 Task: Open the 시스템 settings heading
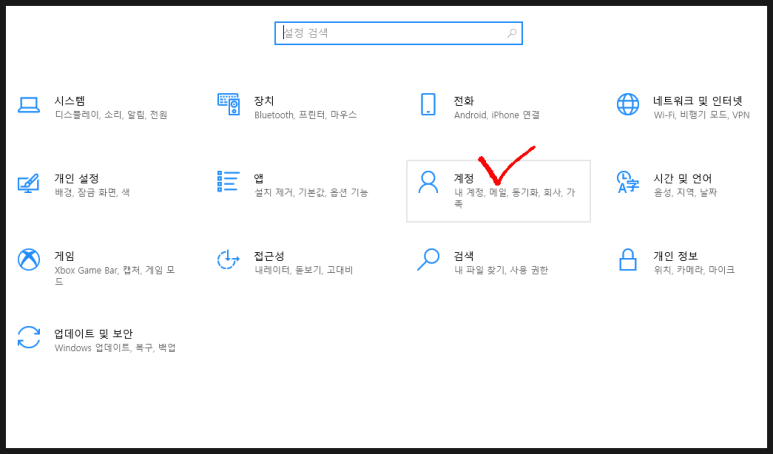pos(70,101)
